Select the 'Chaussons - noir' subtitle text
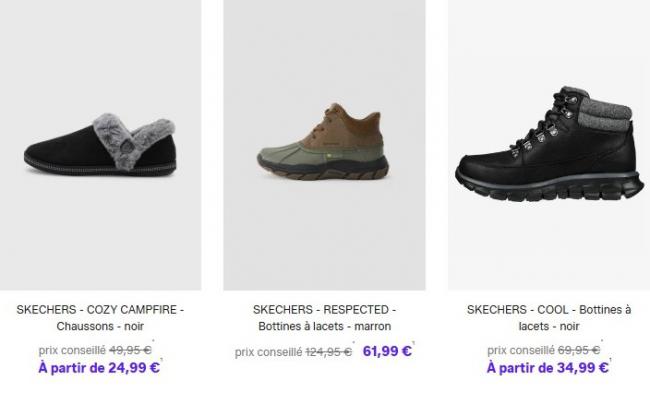This screenshot has width=650, height=404. (100, 327)
